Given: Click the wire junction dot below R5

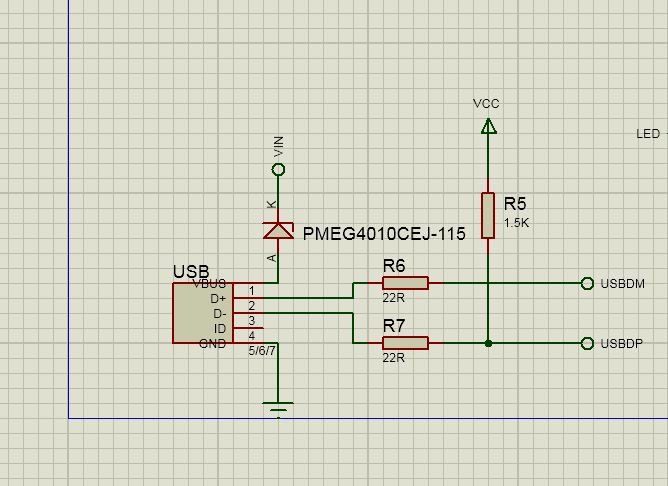Looking at the screenshot, I should click(488, 343).
